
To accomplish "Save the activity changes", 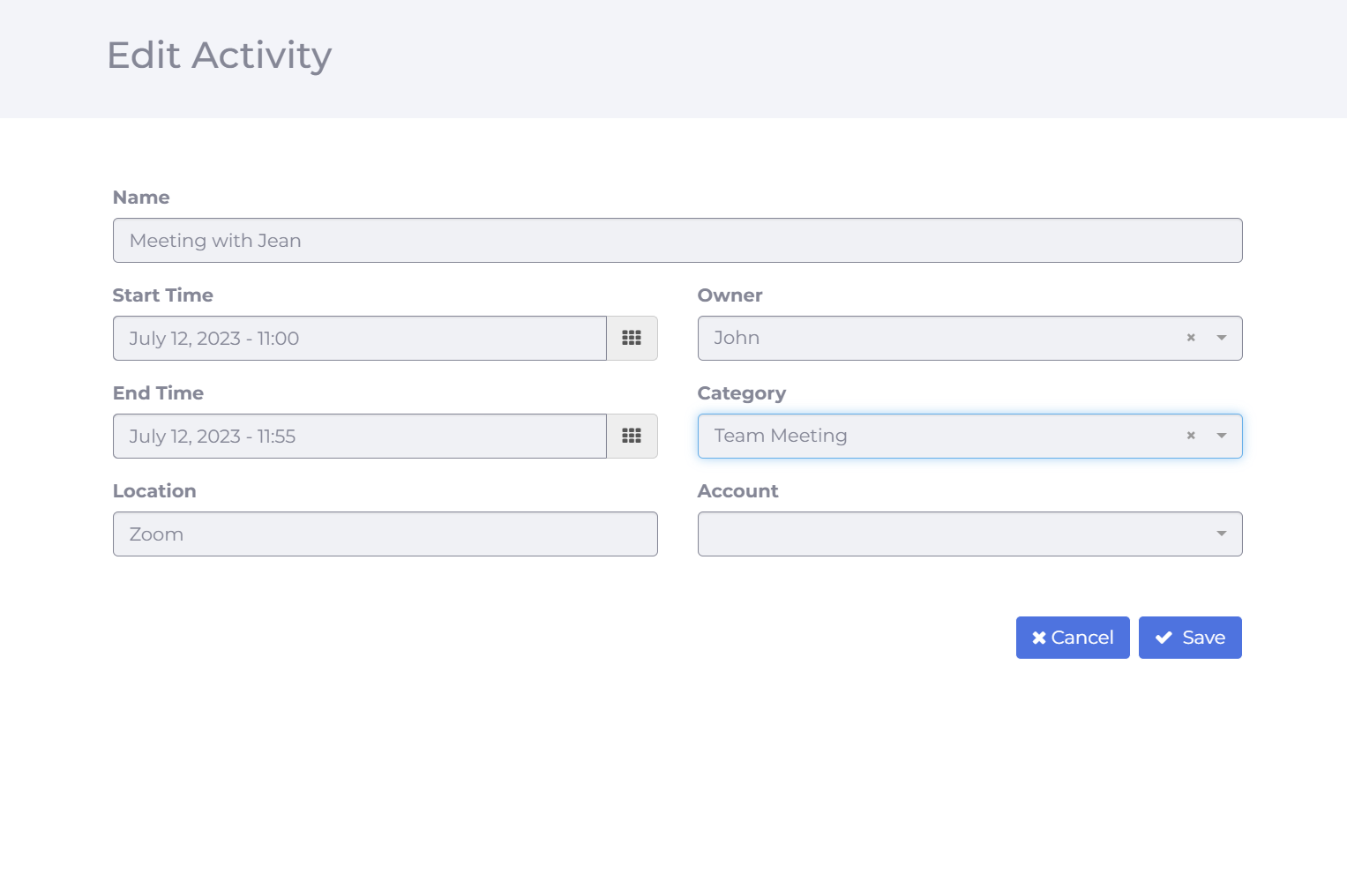I will tap(1190, 638).
